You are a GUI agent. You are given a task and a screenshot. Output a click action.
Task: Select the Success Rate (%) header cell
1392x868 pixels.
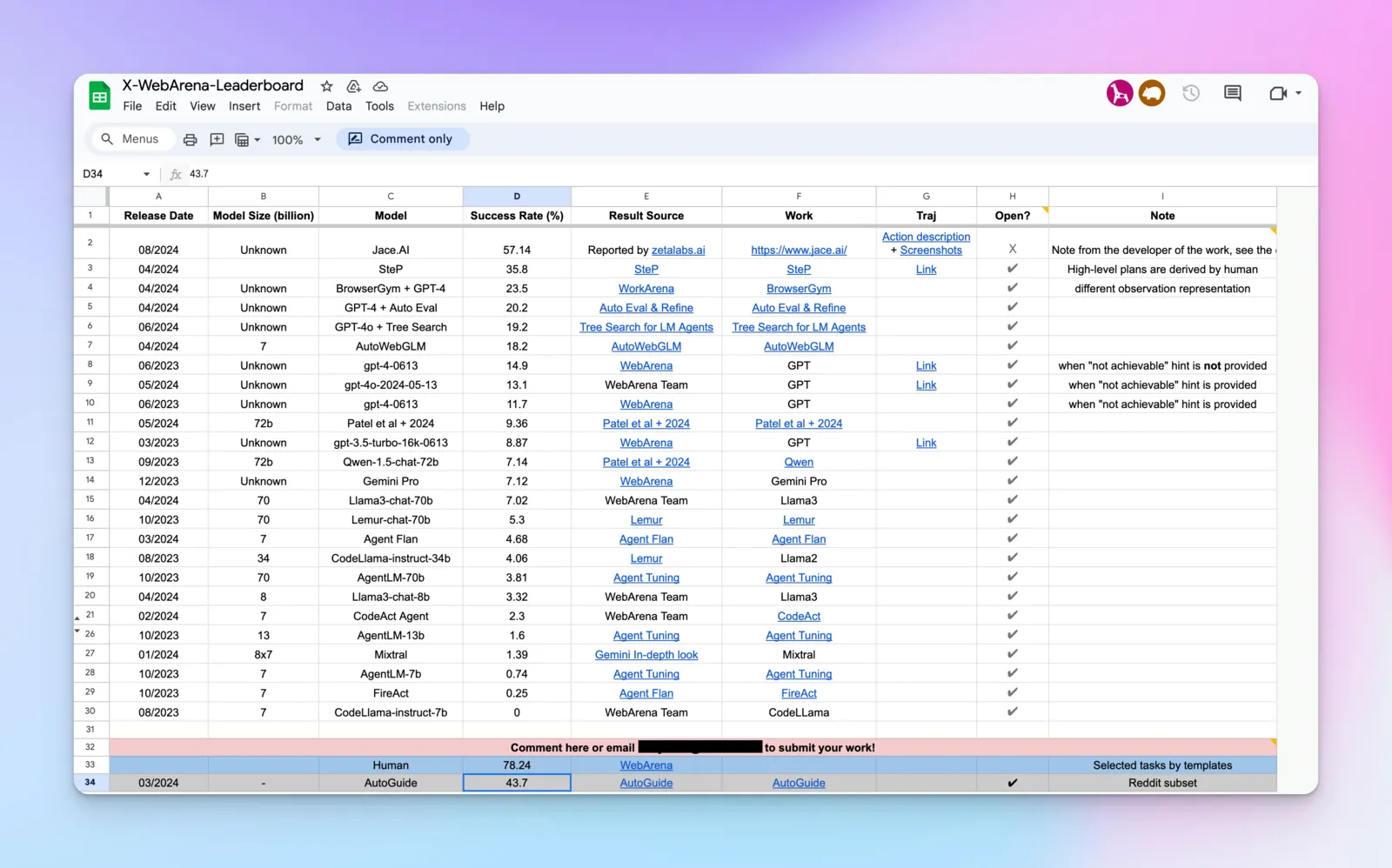tap(517, 216)
